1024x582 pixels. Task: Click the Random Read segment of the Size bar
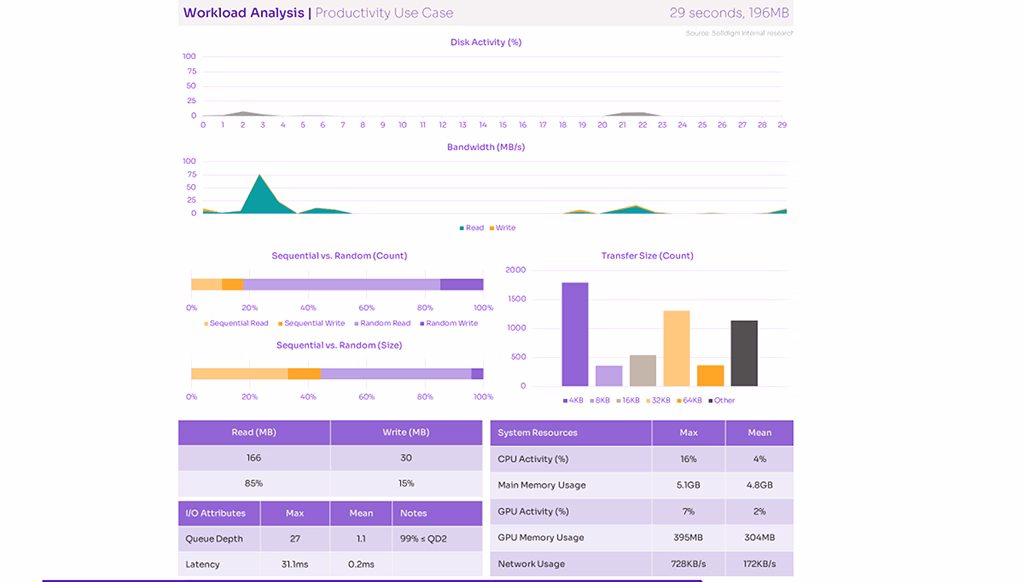pos(396,374)
